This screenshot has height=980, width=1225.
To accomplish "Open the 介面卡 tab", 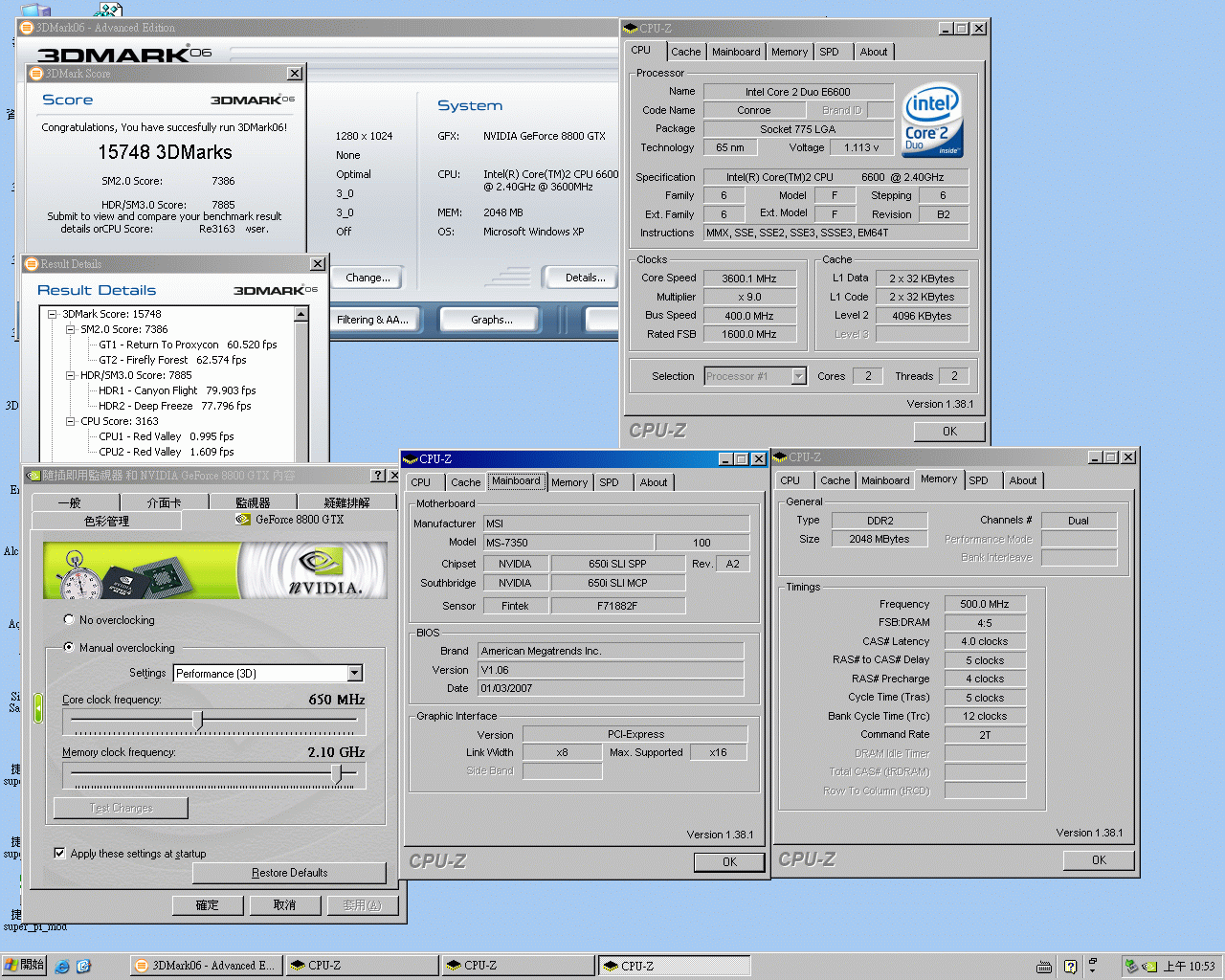I will [x=164, y=502].
